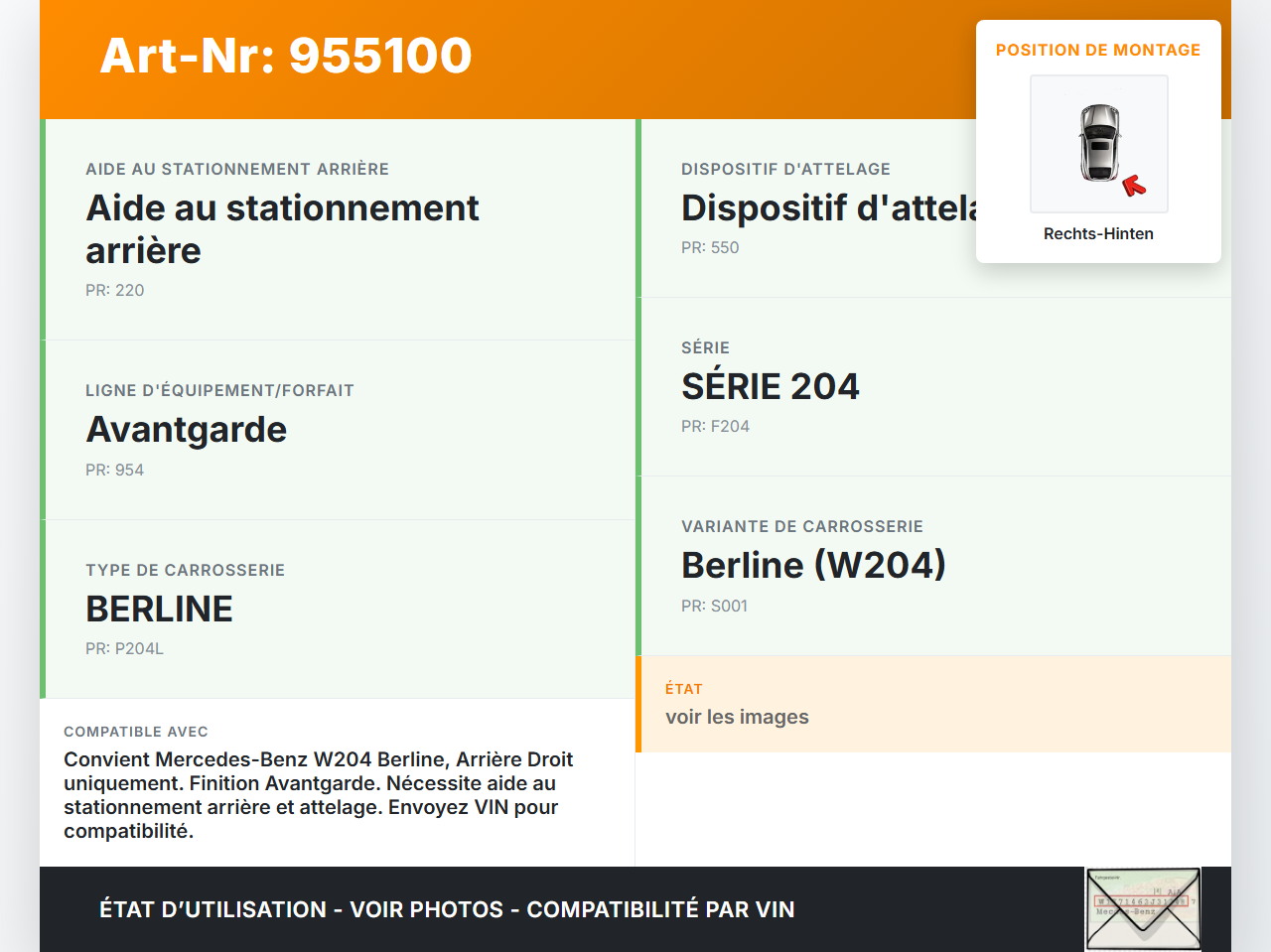The image size is (1271, 952).
Task: Open the envelope icon with registration document
Action: (1143, 907)
